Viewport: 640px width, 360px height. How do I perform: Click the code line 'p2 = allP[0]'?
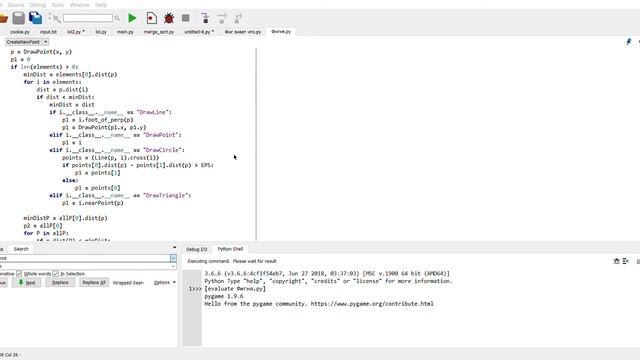tap(43, 225)
